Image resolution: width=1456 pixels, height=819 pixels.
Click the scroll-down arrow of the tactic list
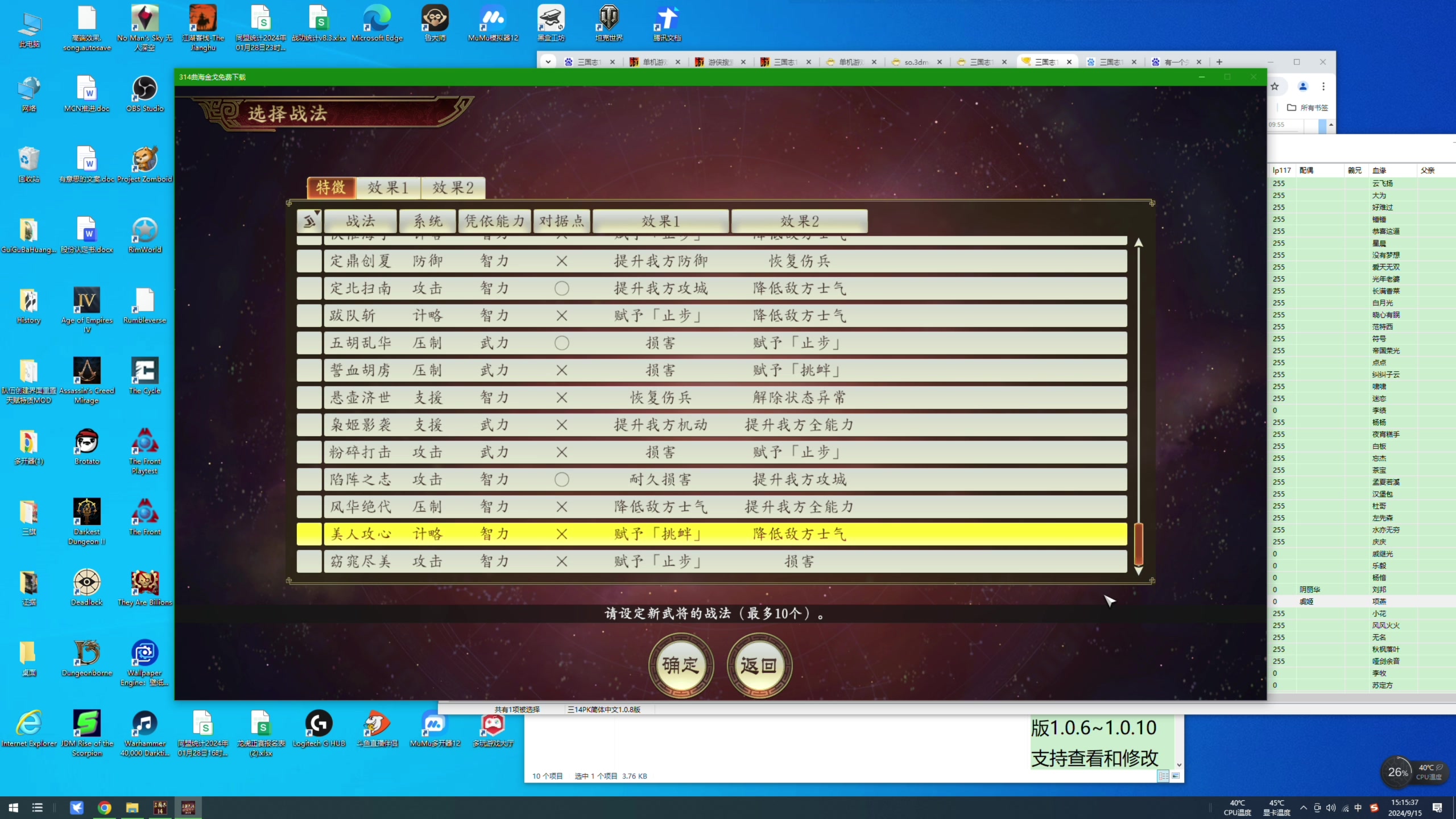pos(1139,570)
